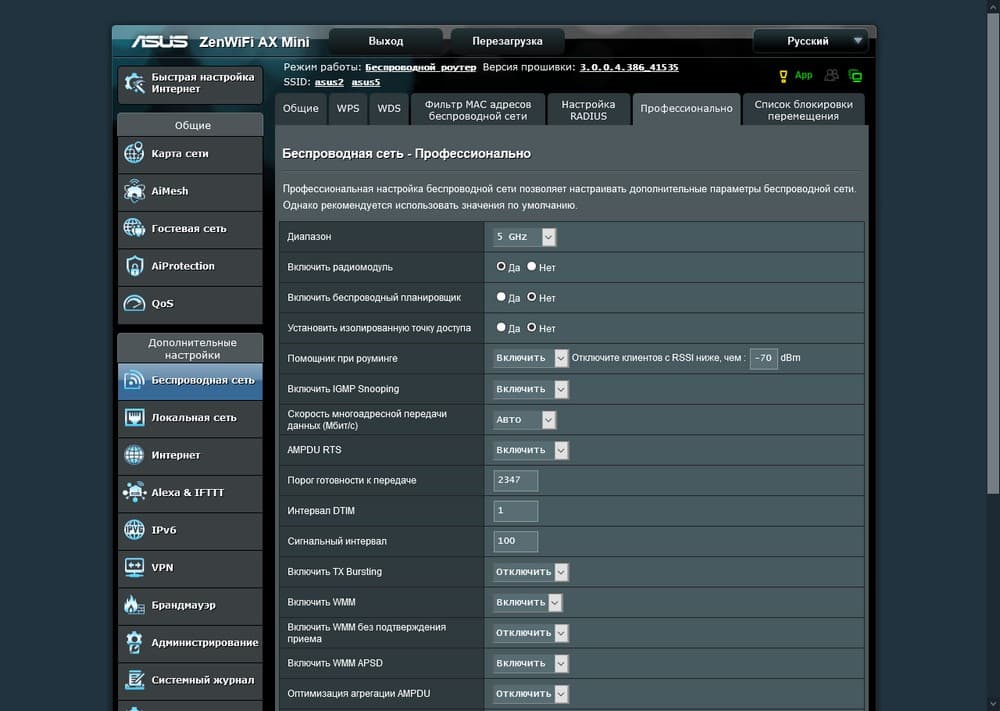The image size is (1000, 711).
Task: Click the page vertical scrollbar
Action: 993,255
